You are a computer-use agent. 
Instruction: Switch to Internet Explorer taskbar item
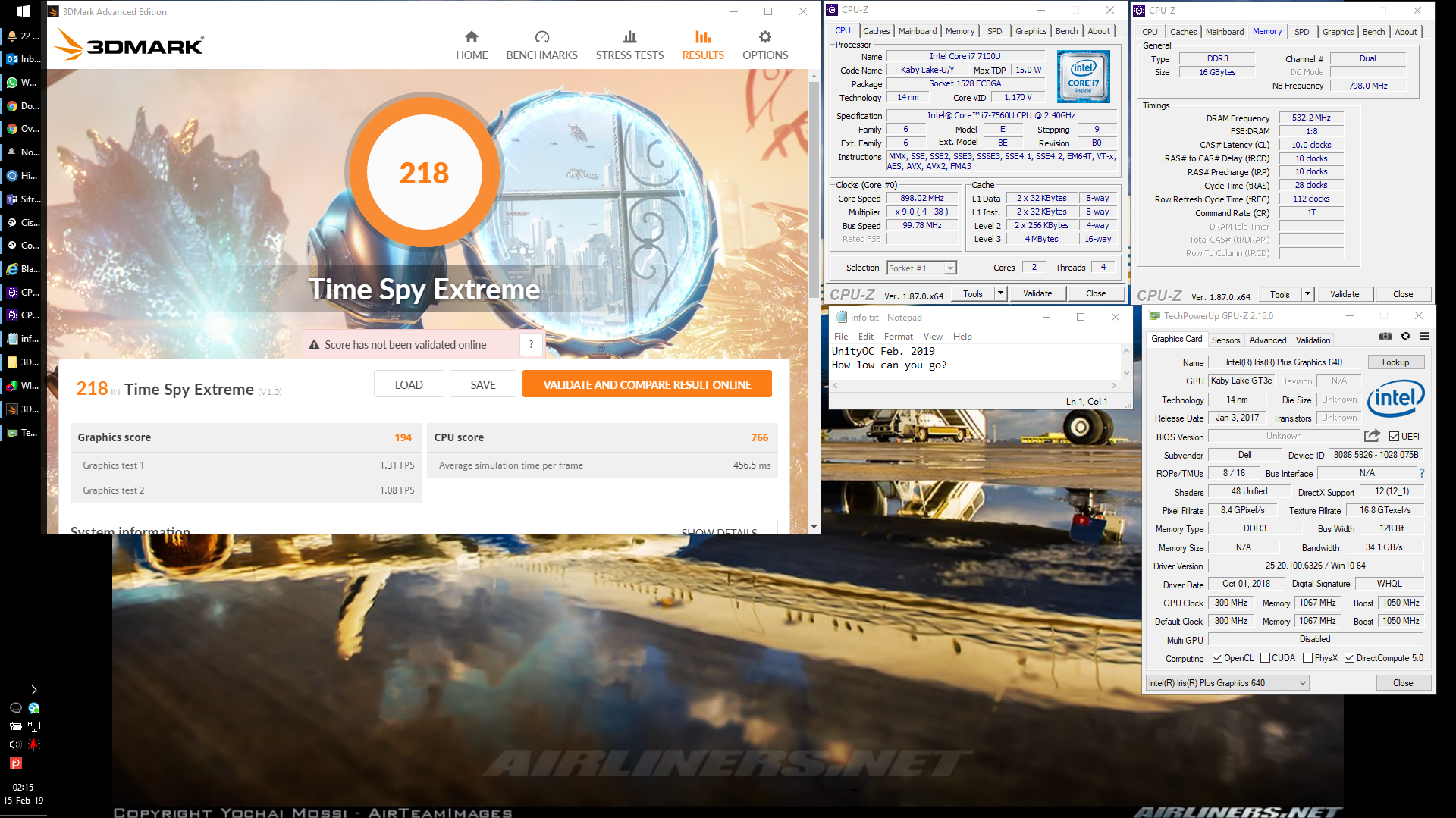click(x=23, y=269)
